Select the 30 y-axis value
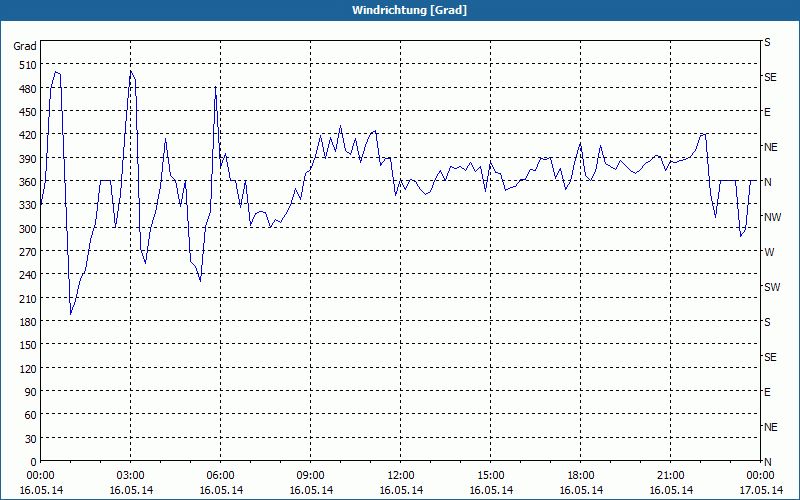Viewport: 800px width, 500px height. click(x=31, y=439)
